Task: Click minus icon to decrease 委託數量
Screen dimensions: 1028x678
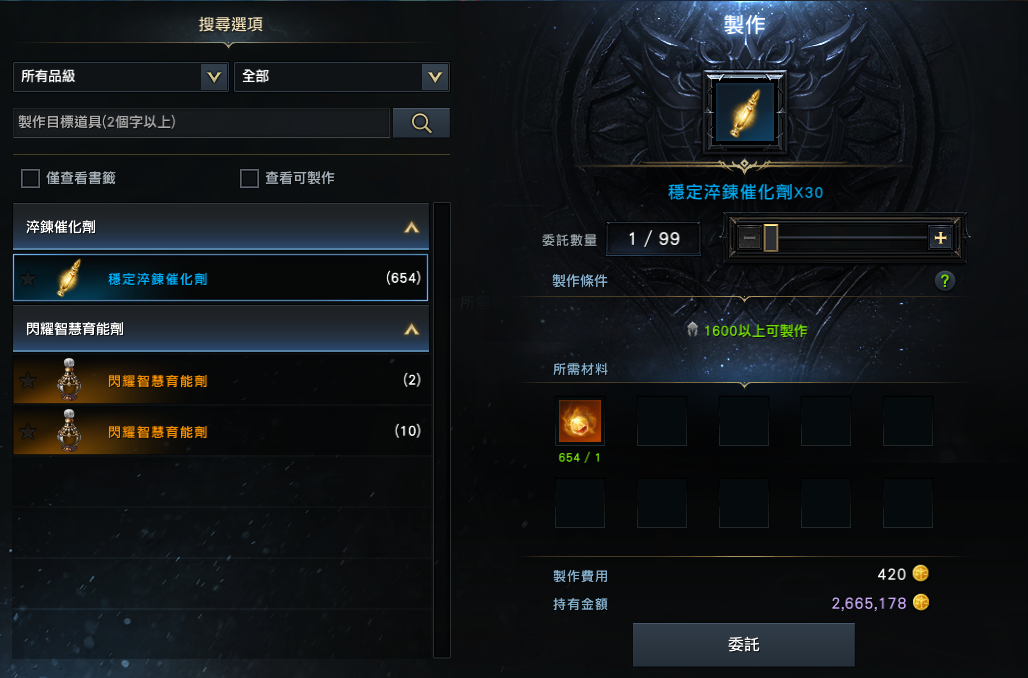Action: click(x=749, y=238)
